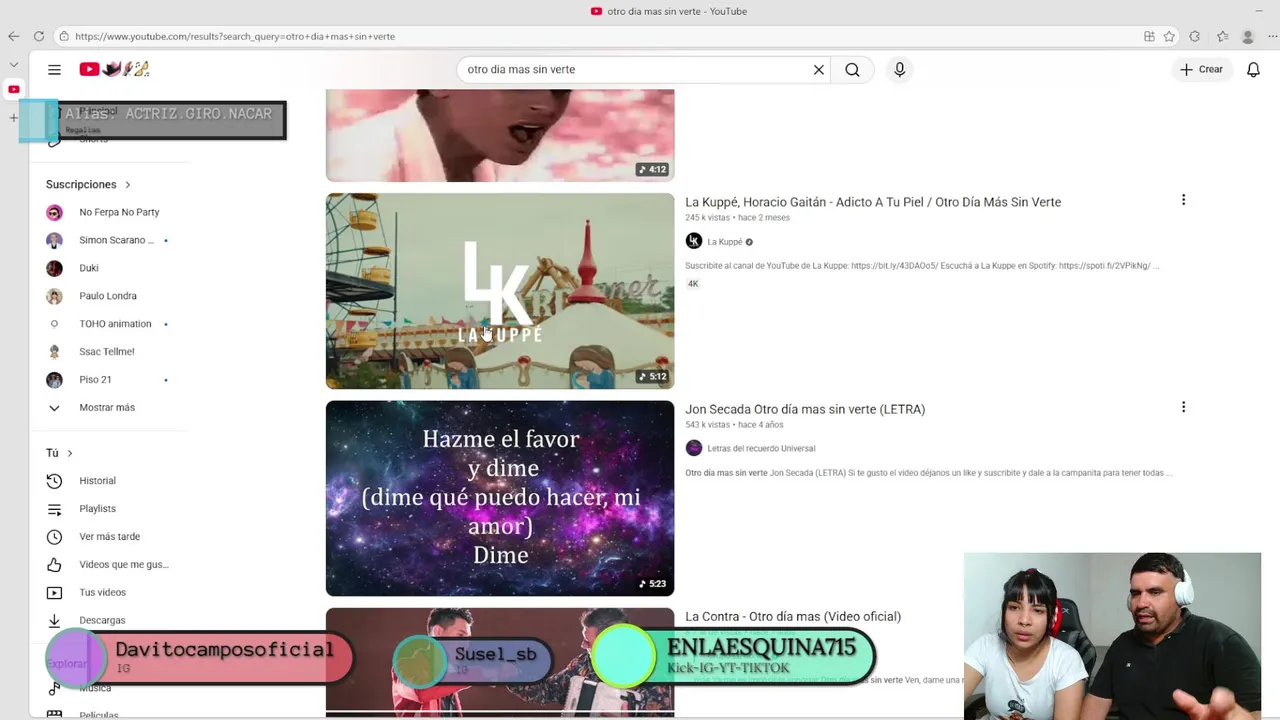Reload the page in the browser
The width and height of the screenshot is (1280, 720).
(38, 36)
